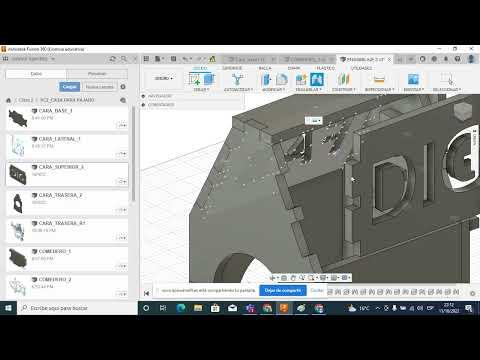Go to timeline beginning button
This screenshot has height=360, width=480.
146,293
